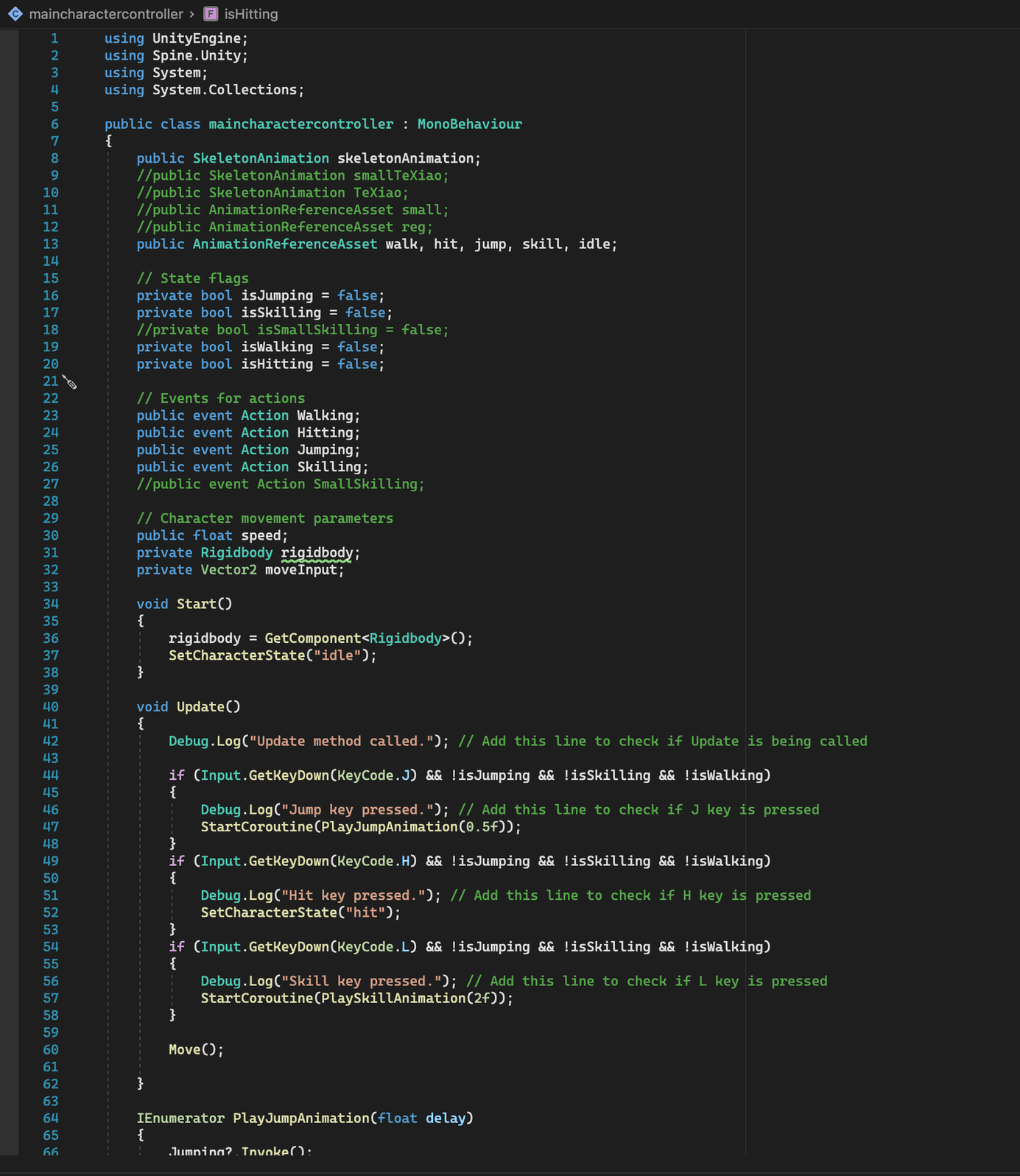Click the "hit" string on line 52

pos(365,913)
